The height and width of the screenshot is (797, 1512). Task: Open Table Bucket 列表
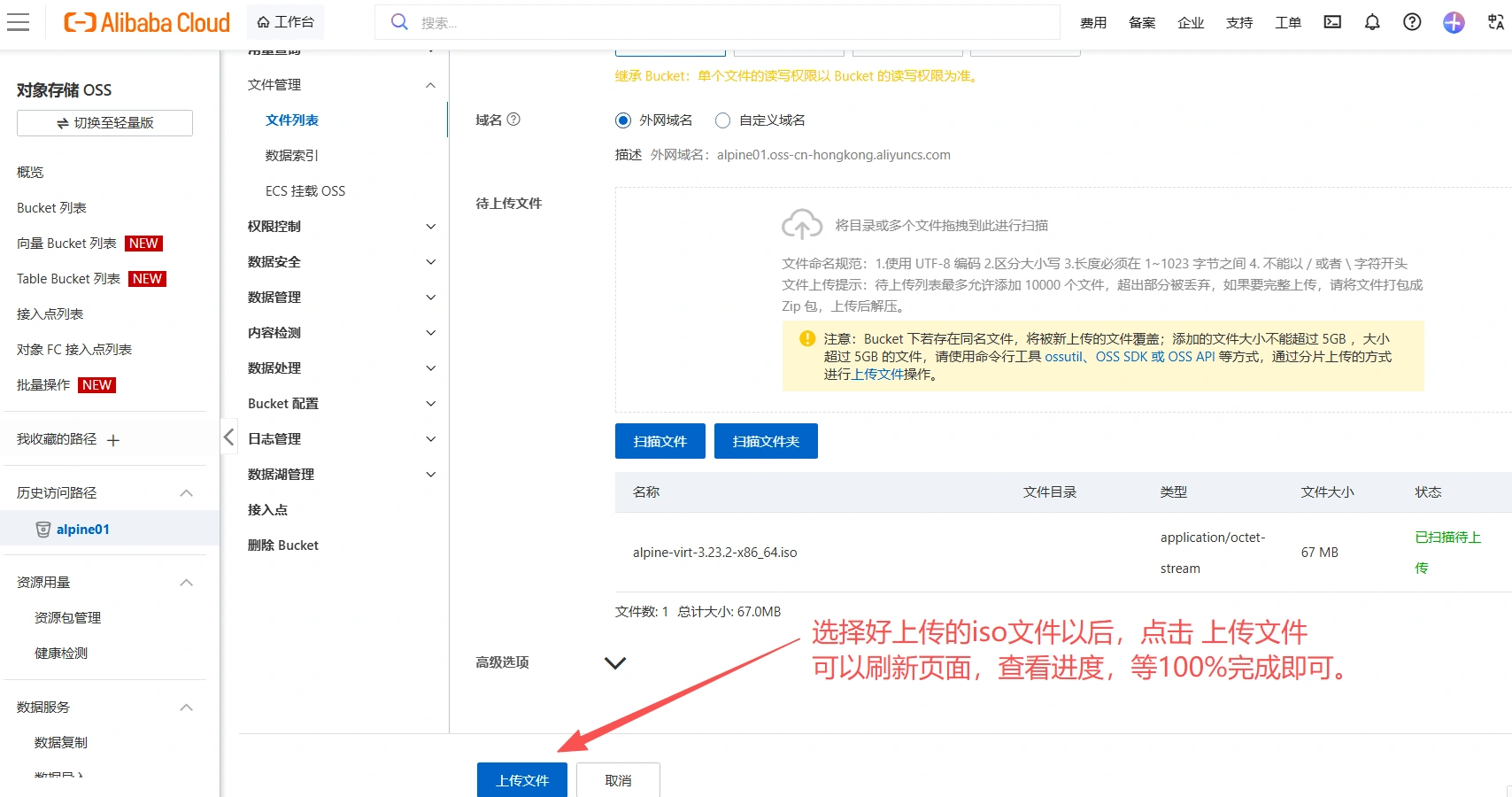pyautogui.click(x=68, y=279)
